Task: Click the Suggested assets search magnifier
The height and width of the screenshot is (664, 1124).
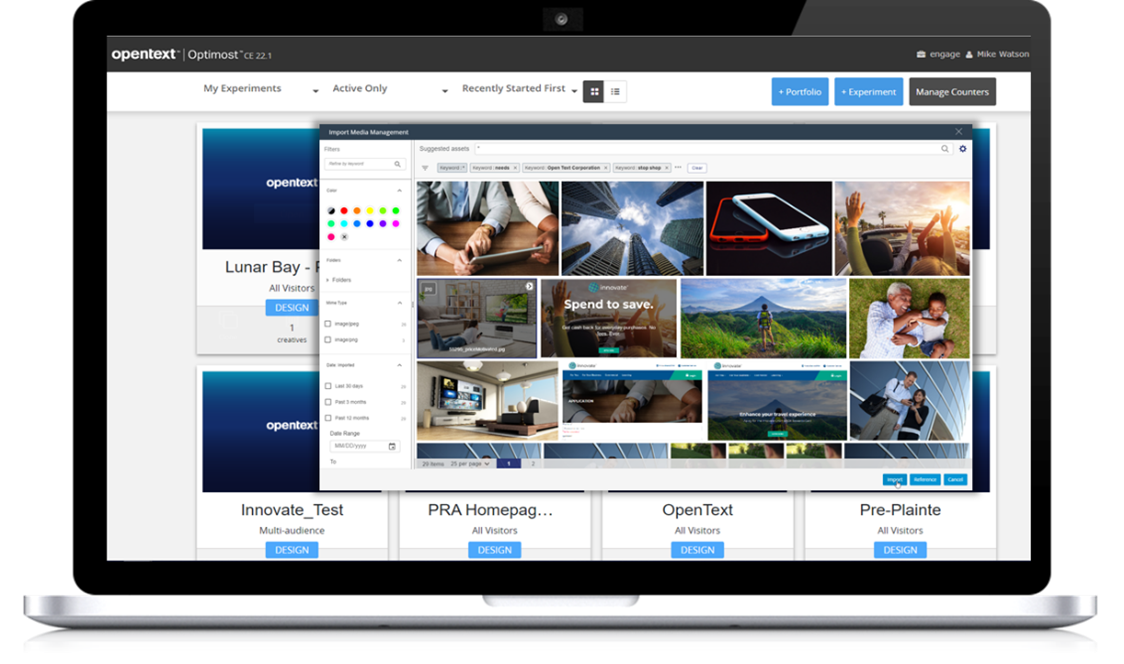Action: point(945,149)
